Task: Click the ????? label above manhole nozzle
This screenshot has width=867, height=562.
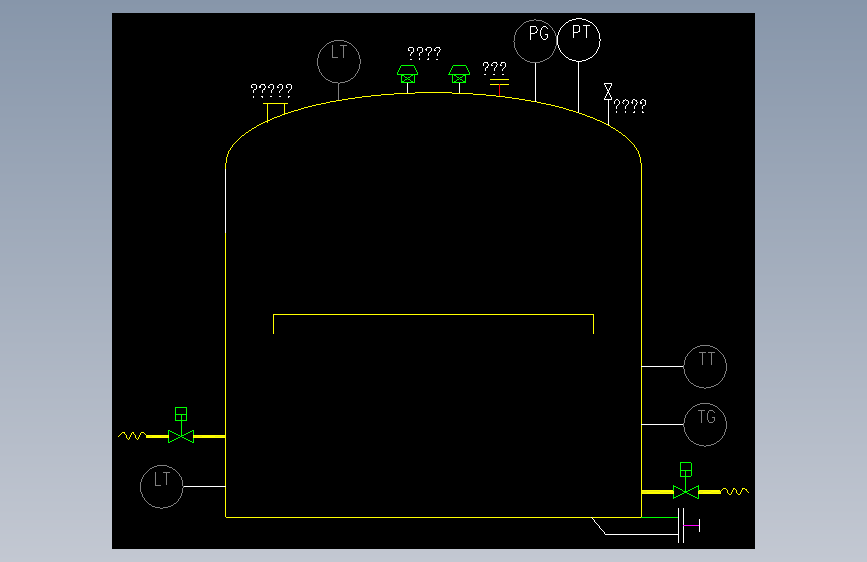Action: tap(271, 90)
